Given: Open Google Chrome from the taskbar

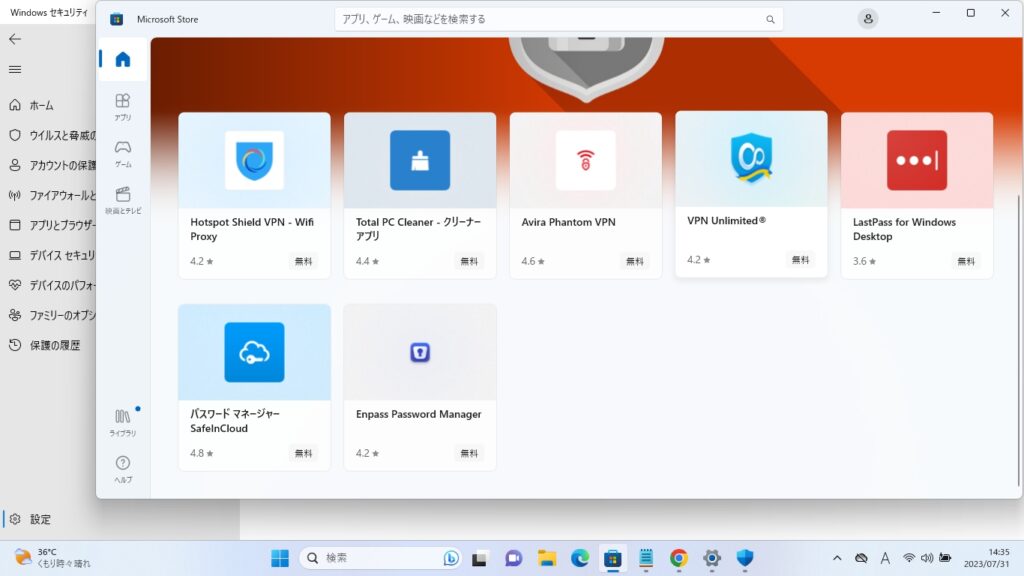Looking at the screenshot, I should [x=678, y=558].
